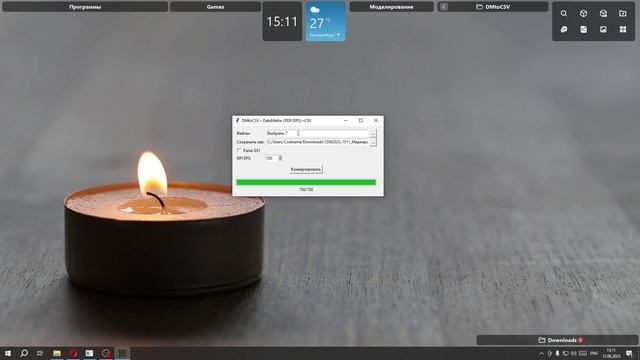Image resolution: width=640 pixels, height=360 pixels.
Task: Click the four-squares grid icon in top-right panel
Action: pyautogui.click(x=623, y=29)
